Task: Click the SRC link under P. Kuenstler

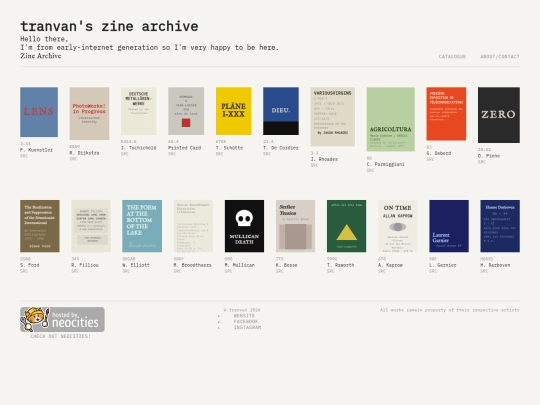Action: point(24,156)
